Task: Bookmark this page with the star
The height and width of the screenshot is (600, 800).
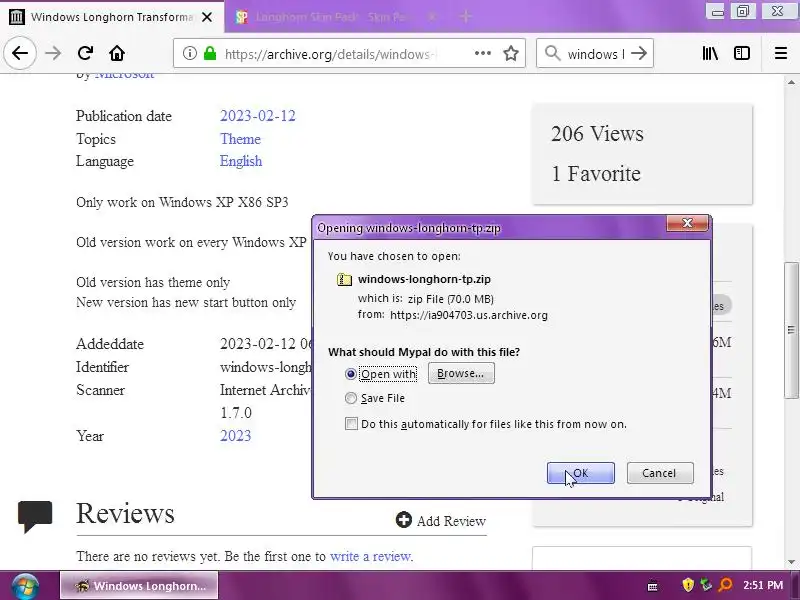Action: 511,53
